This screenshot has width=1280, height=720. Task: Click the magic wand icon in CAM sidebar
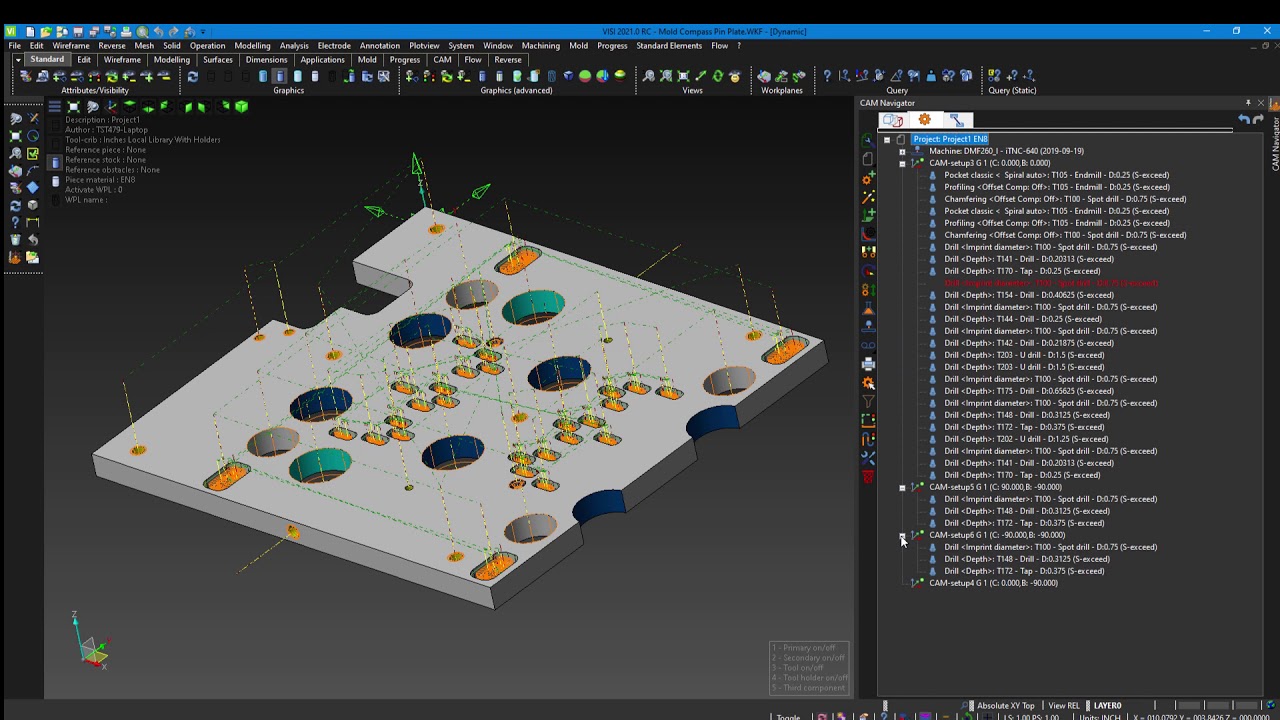[868, 197]
